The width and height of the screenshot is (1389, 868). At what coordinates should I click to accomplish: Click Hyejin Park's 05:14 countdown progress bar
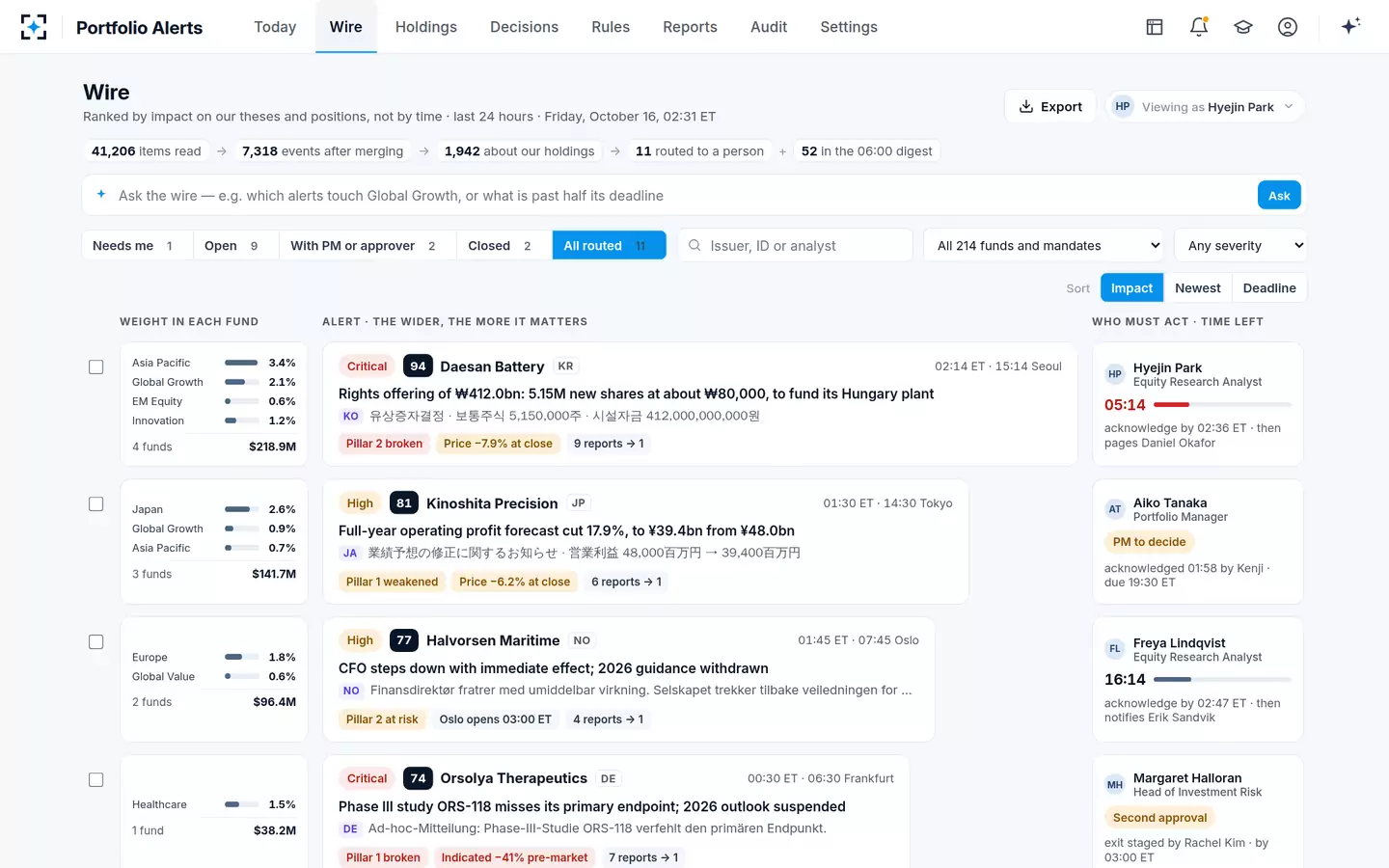1222,405
